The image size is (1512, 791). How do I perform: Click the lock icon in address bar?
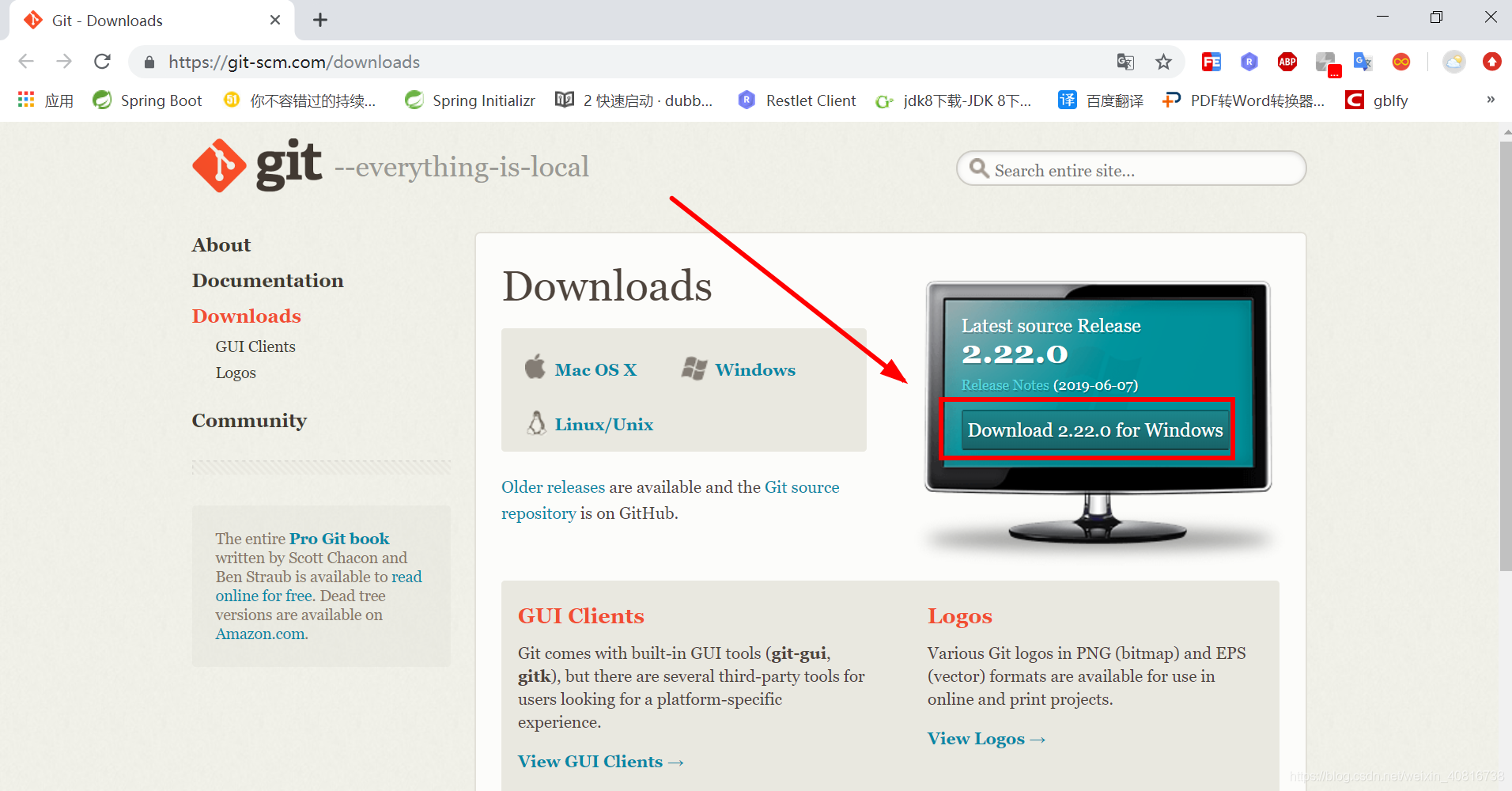tap(149, 62)
